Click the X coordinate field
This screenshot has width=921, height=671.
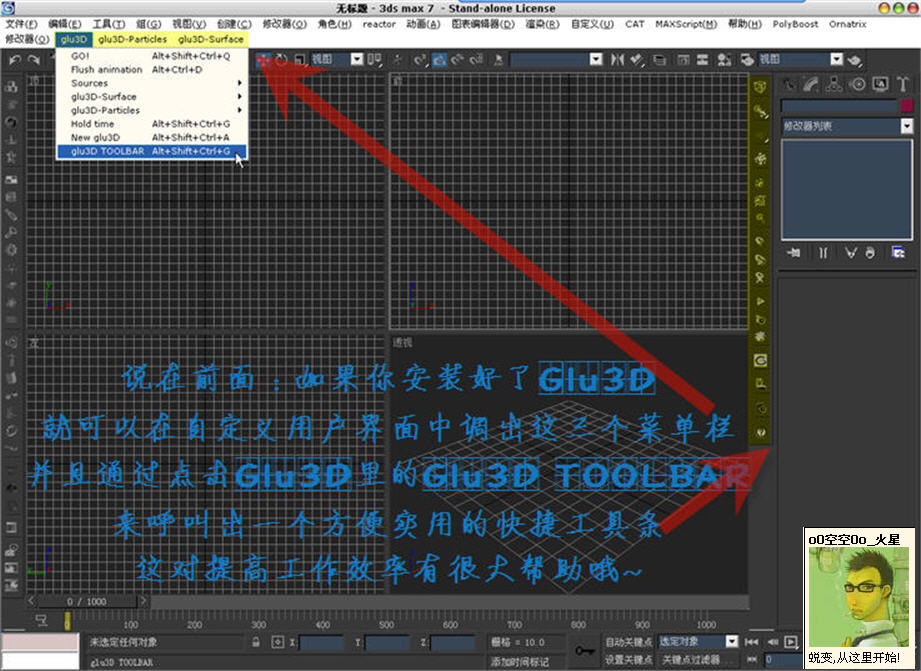321,642
